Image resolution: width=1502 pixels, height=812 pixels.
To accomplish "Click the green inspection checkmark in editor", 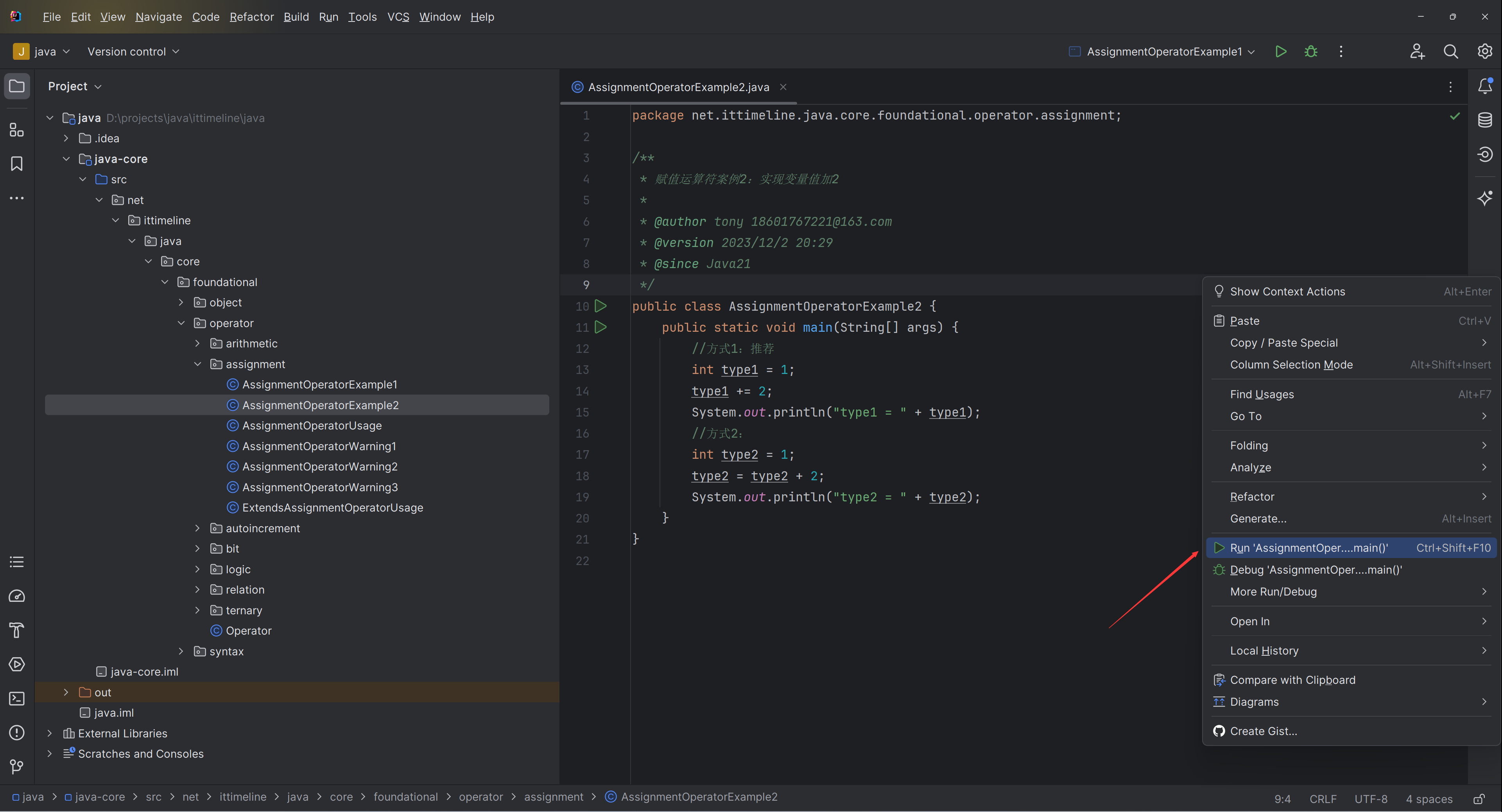I will pos(1455,116).
